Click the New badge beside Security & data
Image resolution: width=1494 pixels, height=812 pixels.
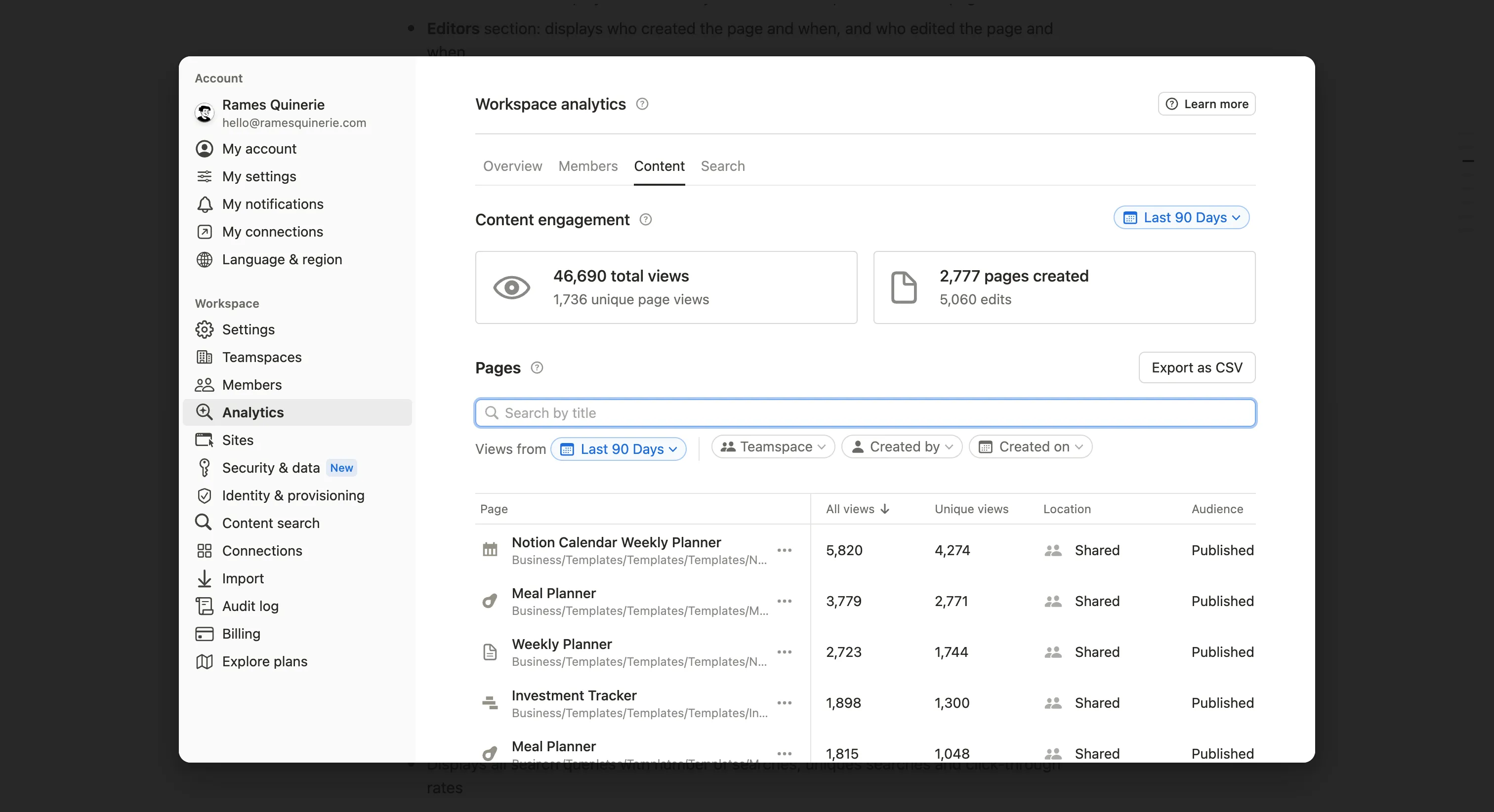pyautogui.click(x=341, y=468)
